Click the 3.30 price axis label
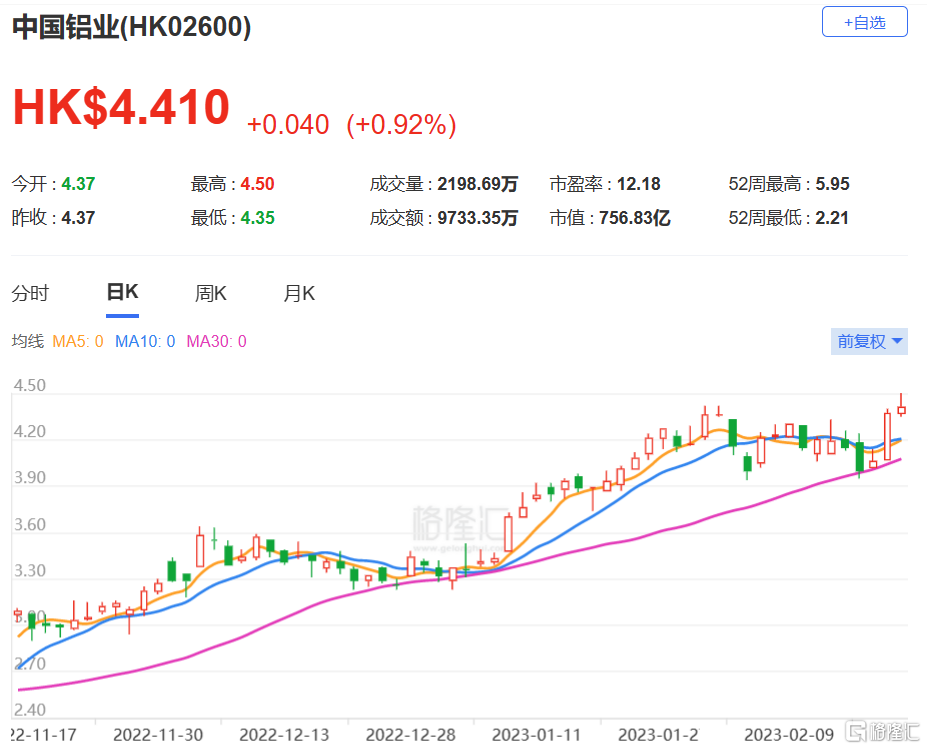 (30, 570)
